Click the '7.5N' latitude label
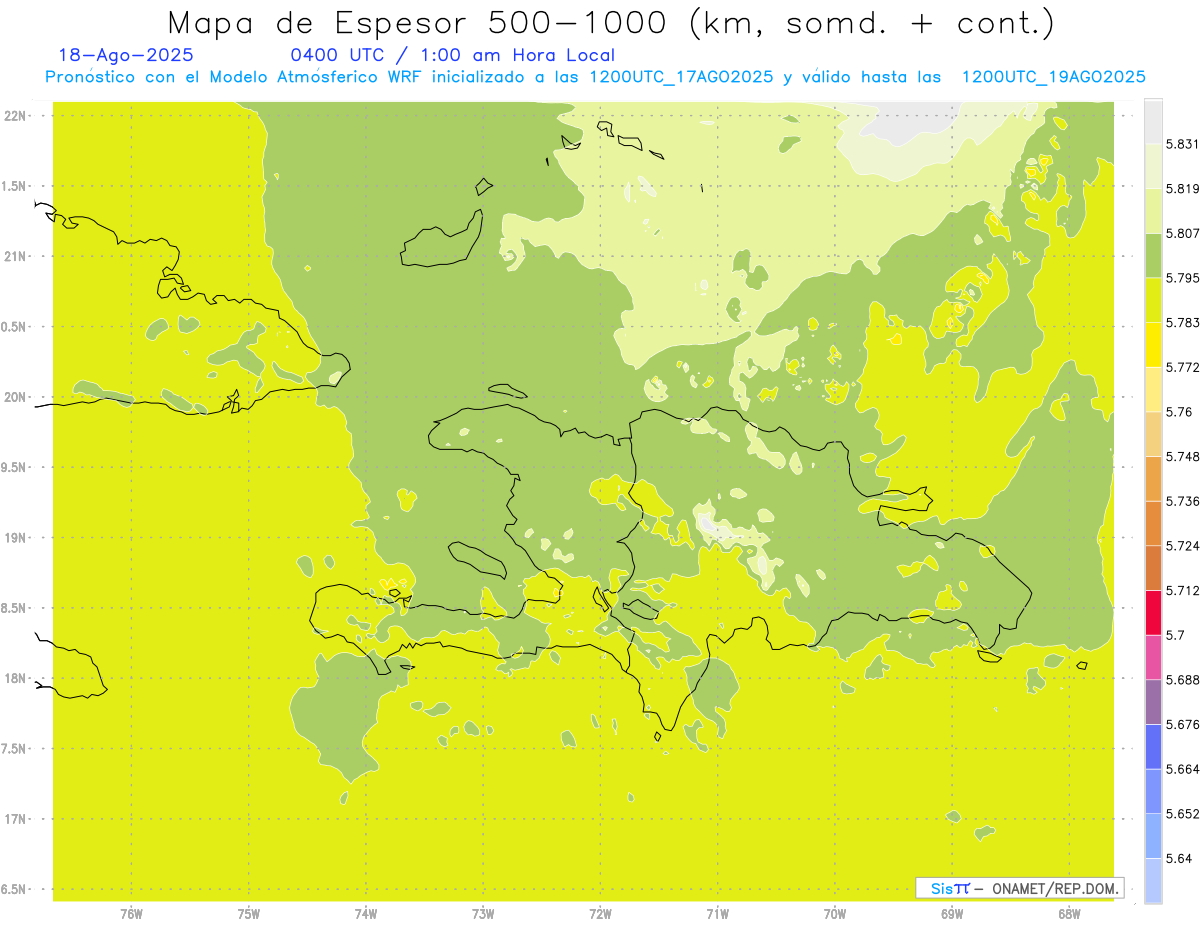Screen dimensions: 1200x927 click(15, 749)
